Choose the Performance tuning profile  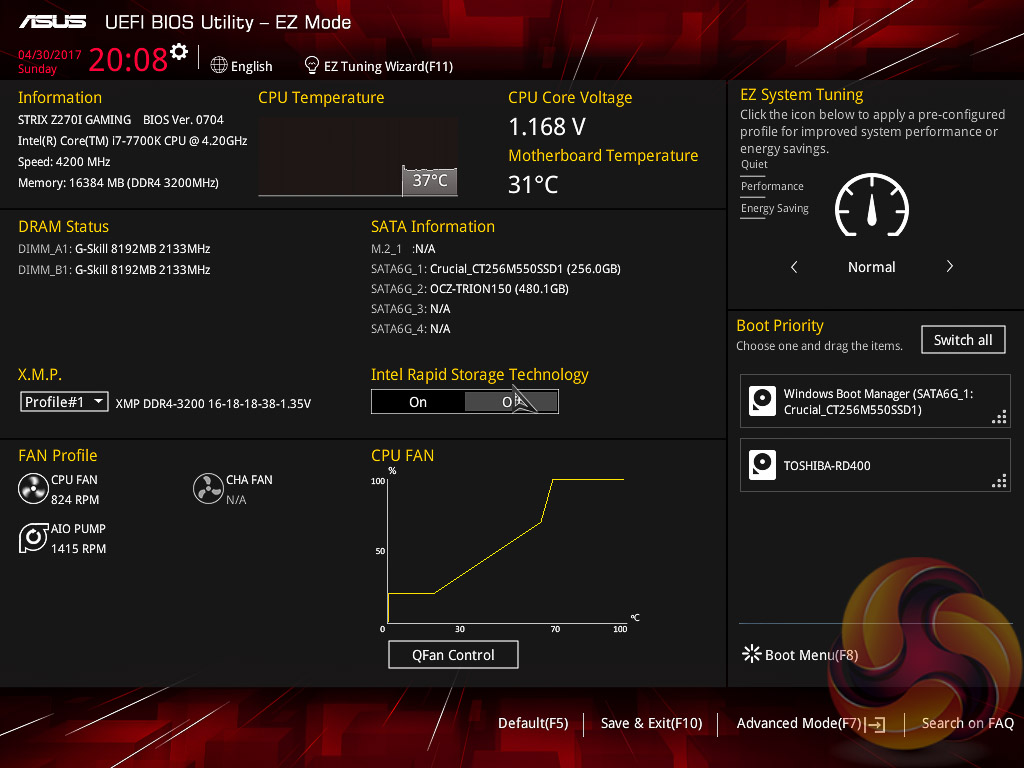tap(772, 187)
